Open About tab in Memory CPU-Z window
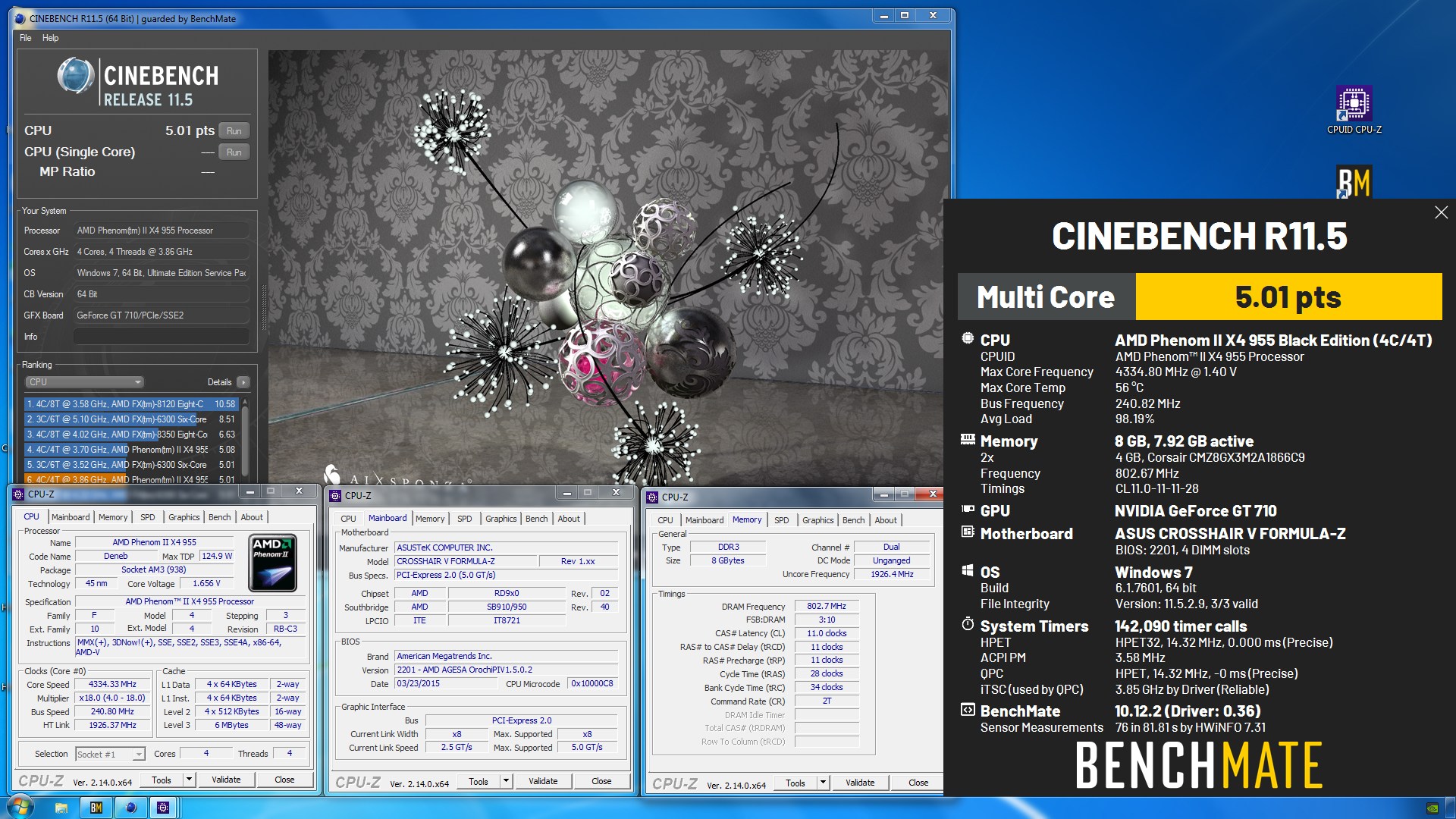The width and height of the screenshot is (1456, 819). coord(886,520)
